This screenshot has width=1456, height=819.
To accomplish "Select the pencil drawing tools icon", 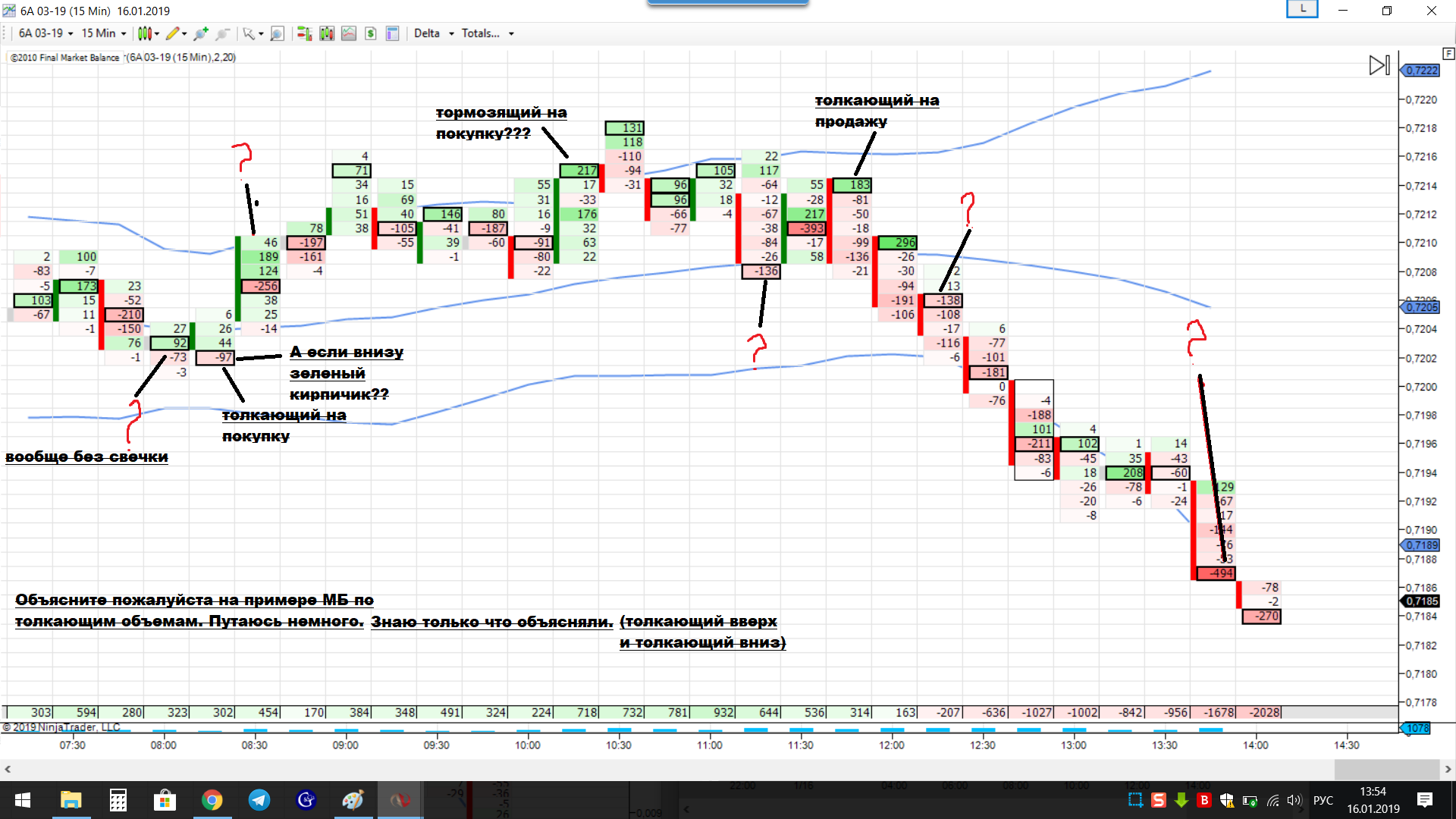I will pos(173,33).
